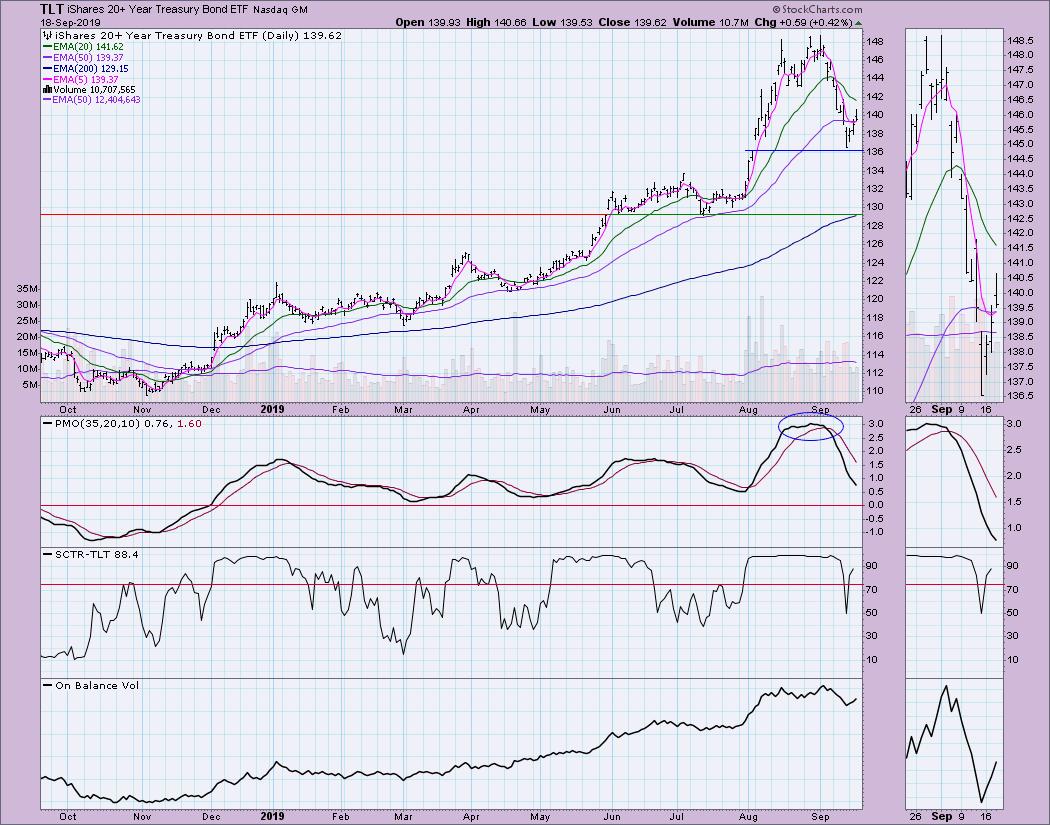The width and height of the screenshot is (1050, 825).
Task: Click the PMO(35,20,10) 0.76, 1.60 indicator label
Action: [129, 423]
